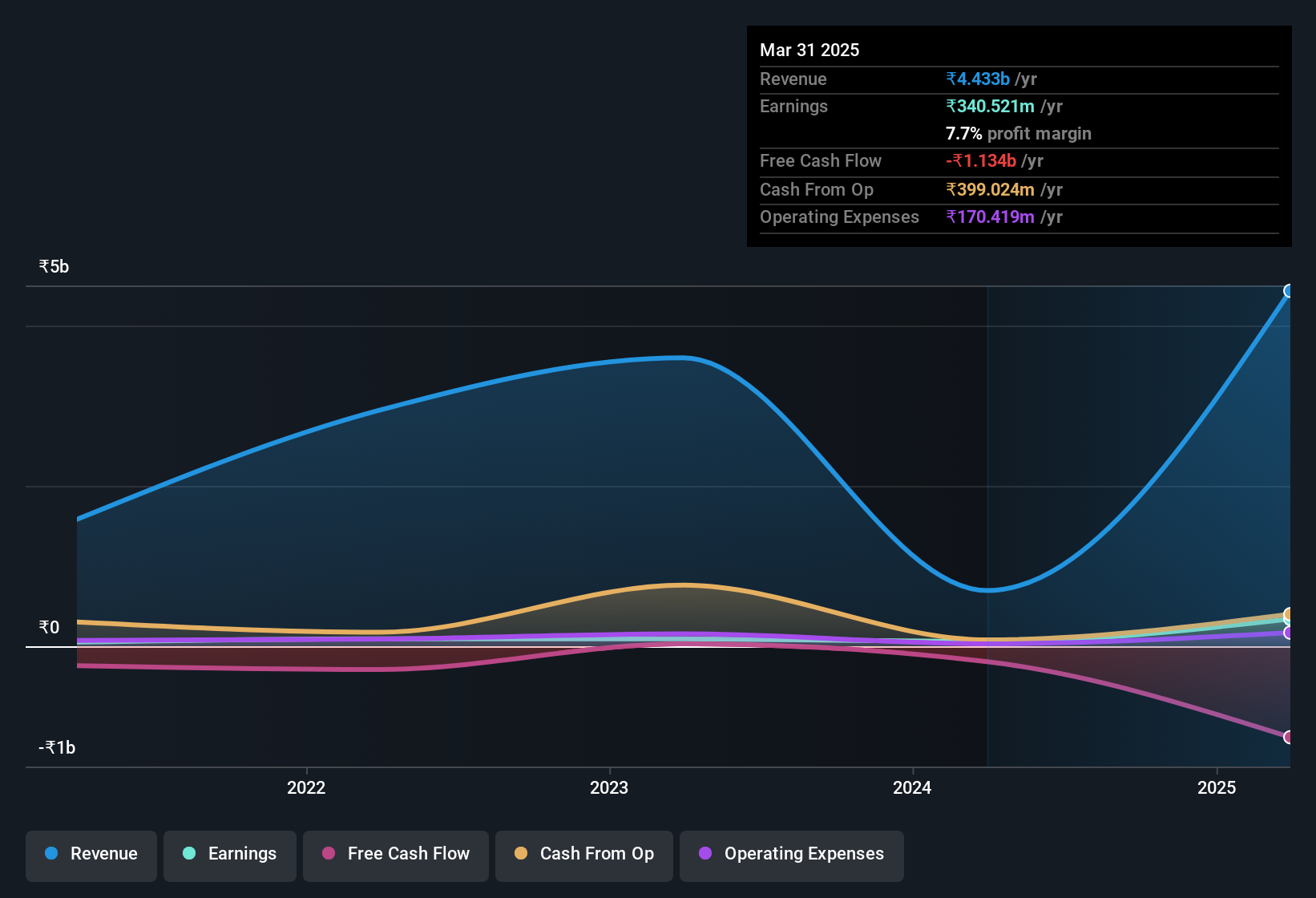1316x898 pixels.
Task: Click the ₹170.419m operating expenses value
Action: pos(991,216)
